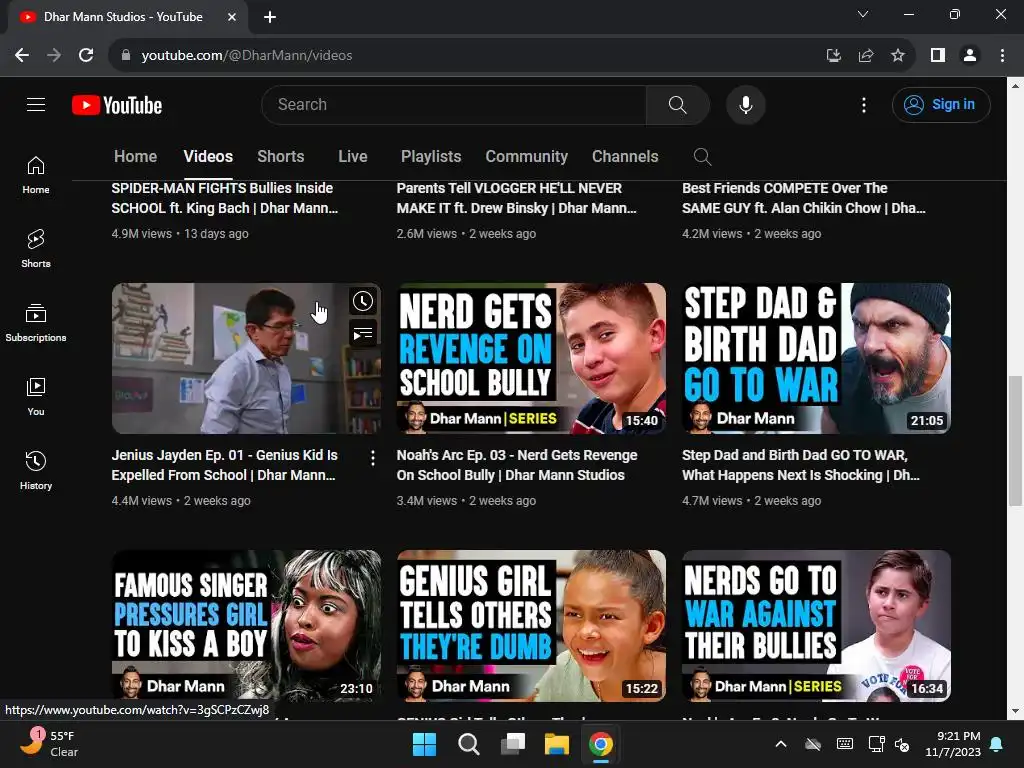Open File Explorer from taskbar

[x=557, y=744]
